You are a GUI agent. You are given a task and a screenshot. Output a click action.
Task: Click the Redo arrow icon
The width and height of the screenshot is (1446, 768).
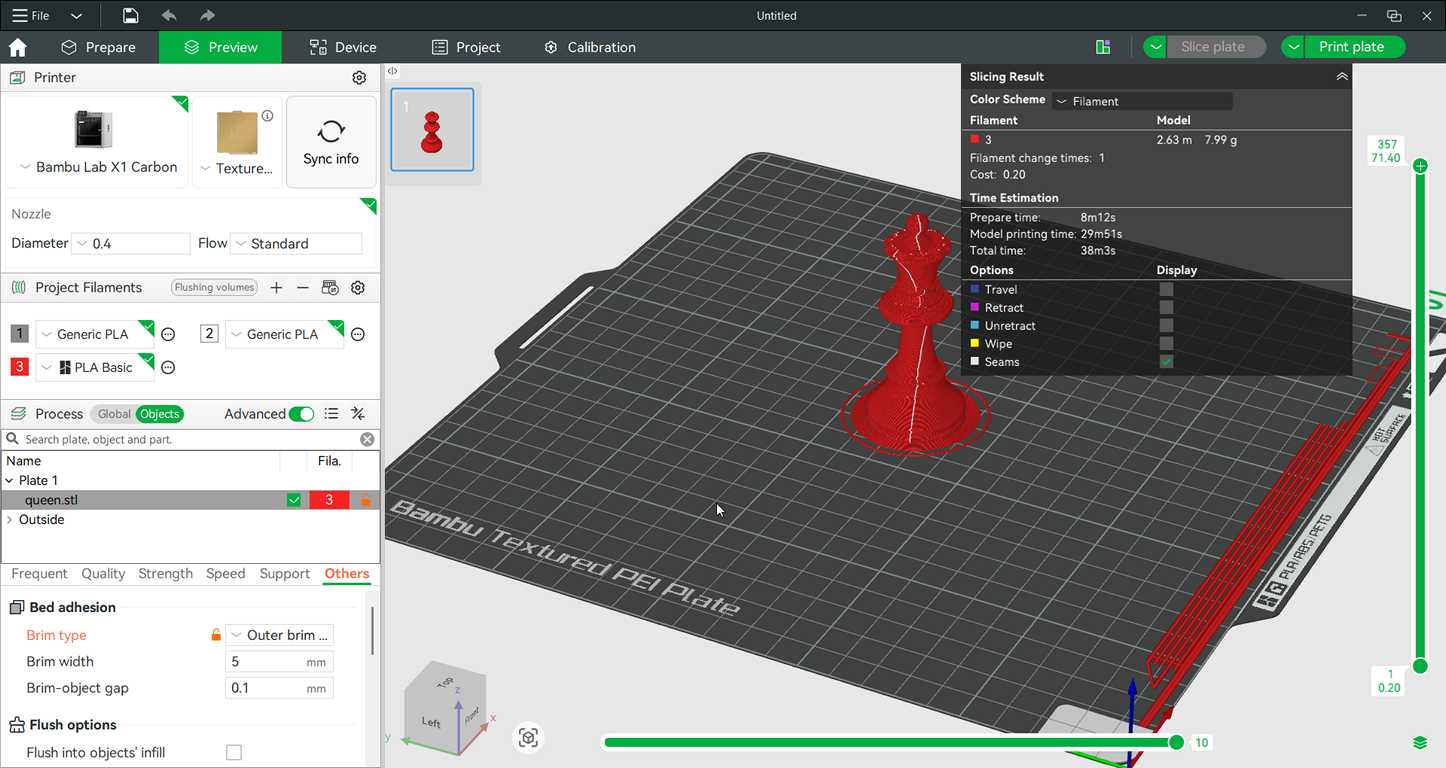click(x=207, y=15)
